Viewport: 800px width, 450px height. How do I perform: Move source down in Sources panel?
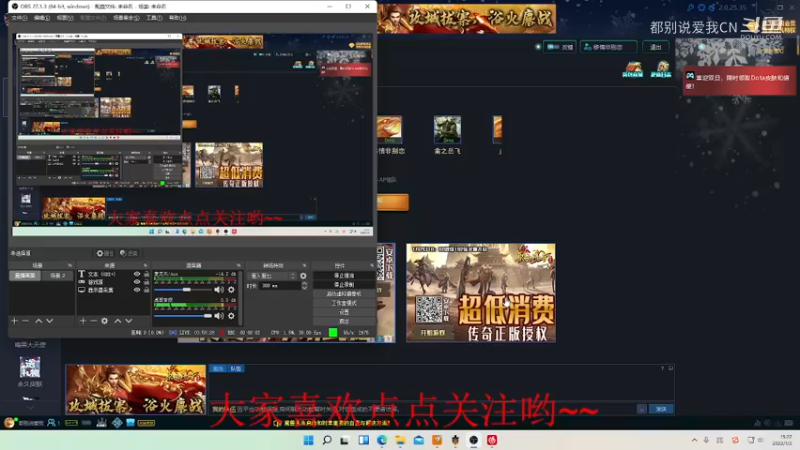pyautogui.click(x=129, y=321)
